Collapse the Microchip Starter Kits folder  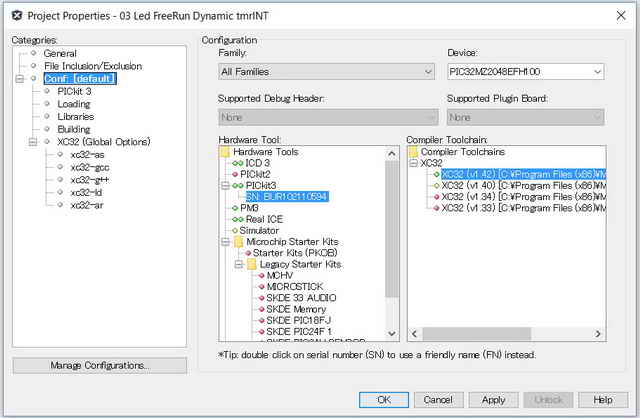point(225,242)
